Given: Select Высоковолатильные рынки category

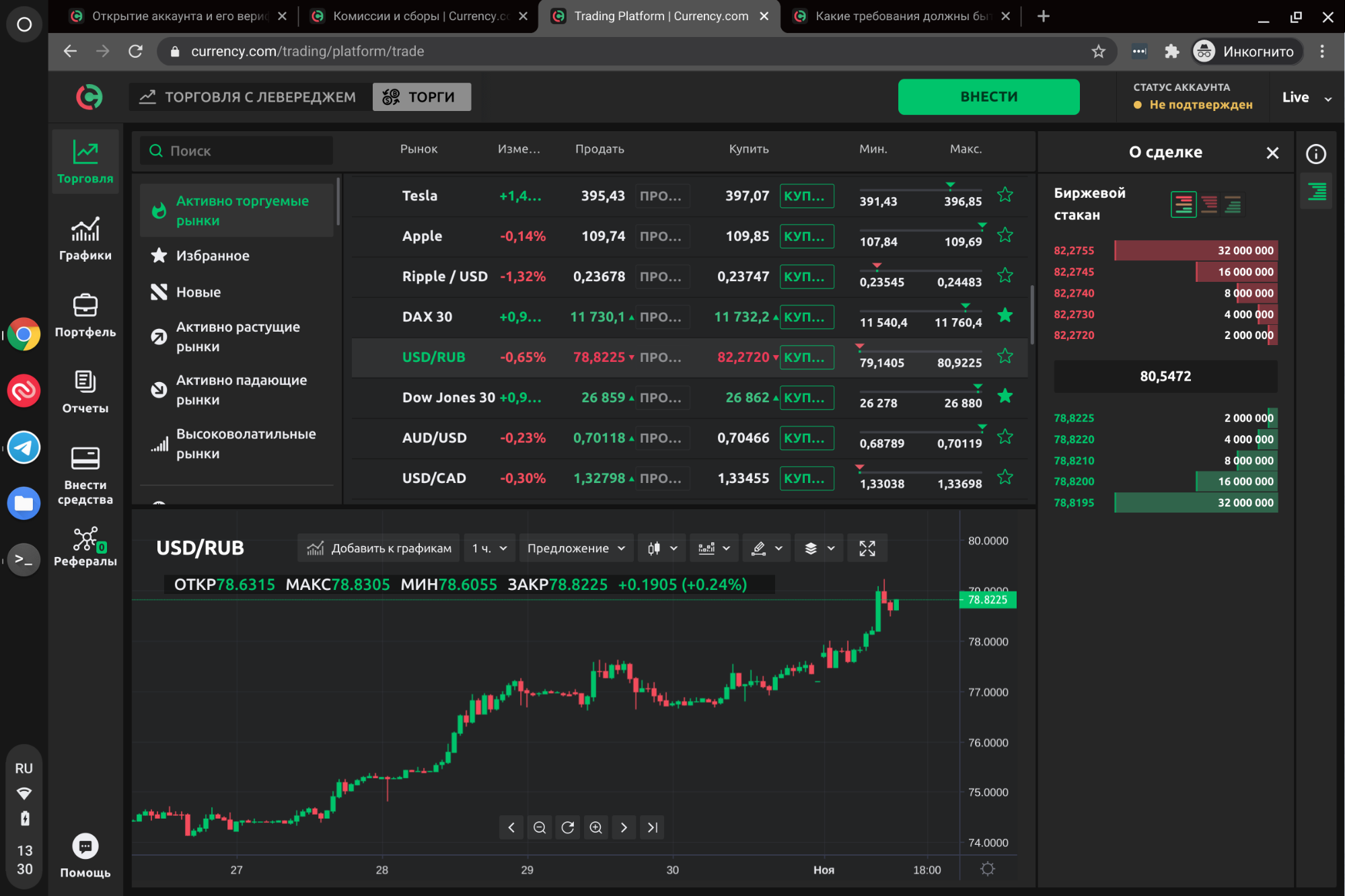Looking at the screenshot, I should pos(236,444).
